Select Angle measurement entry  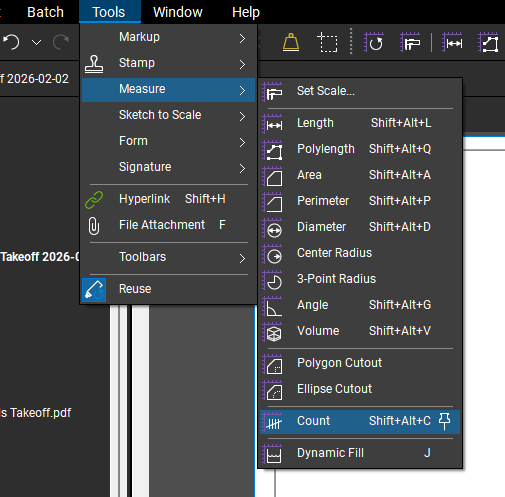click(x=360, y=305)
